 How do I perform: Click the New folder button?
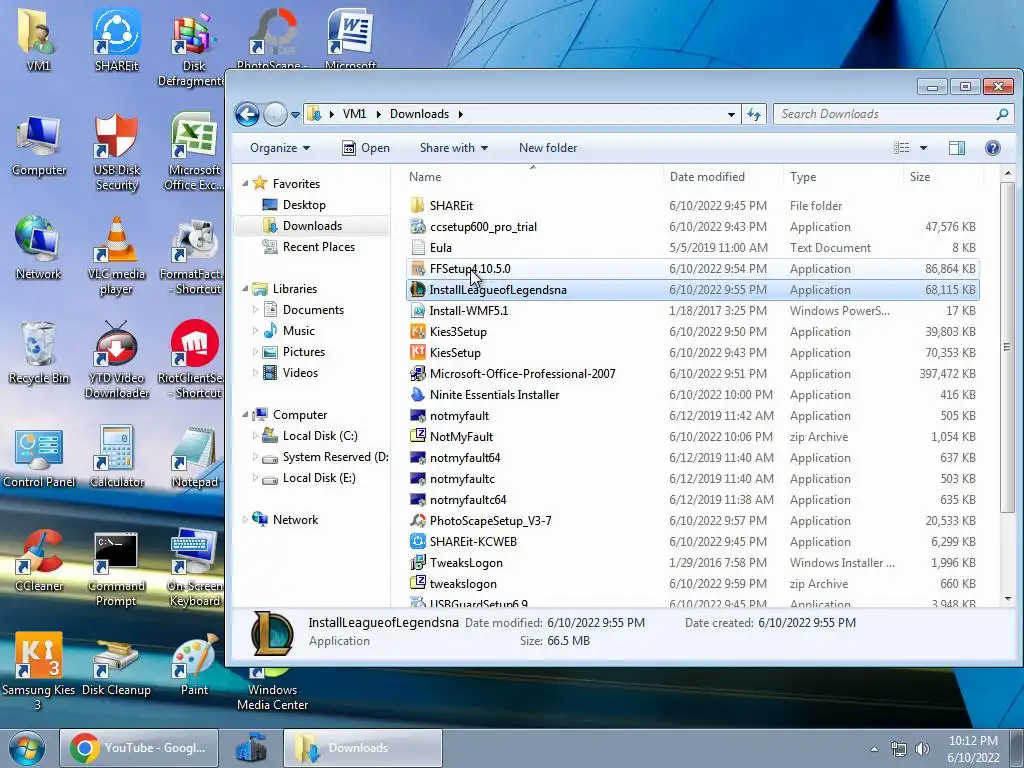tap(548, 148)
